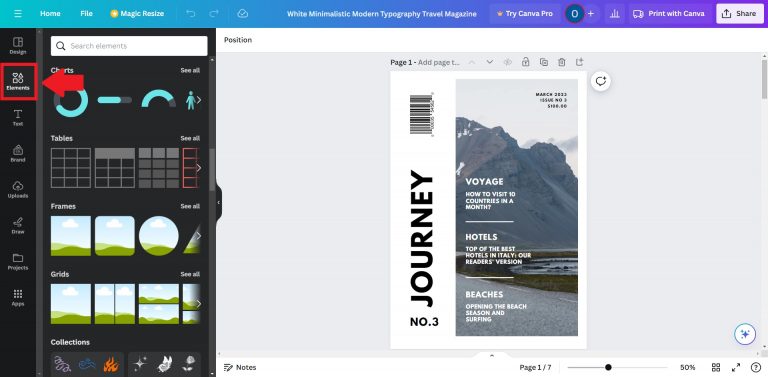
Task: Open the Draw sidebar tab
Action: click(x=18, y=225)
